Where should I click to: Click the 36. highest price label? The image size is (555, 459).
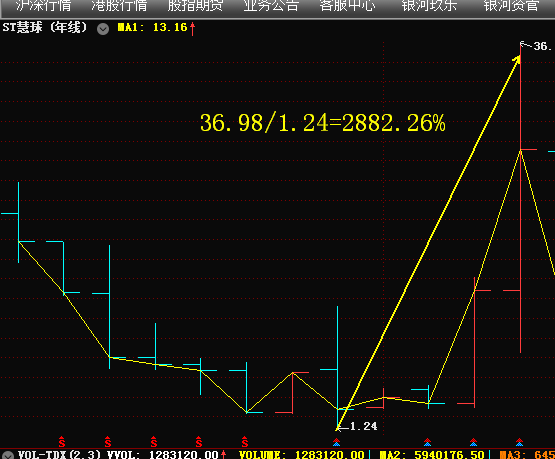(543, 46)
